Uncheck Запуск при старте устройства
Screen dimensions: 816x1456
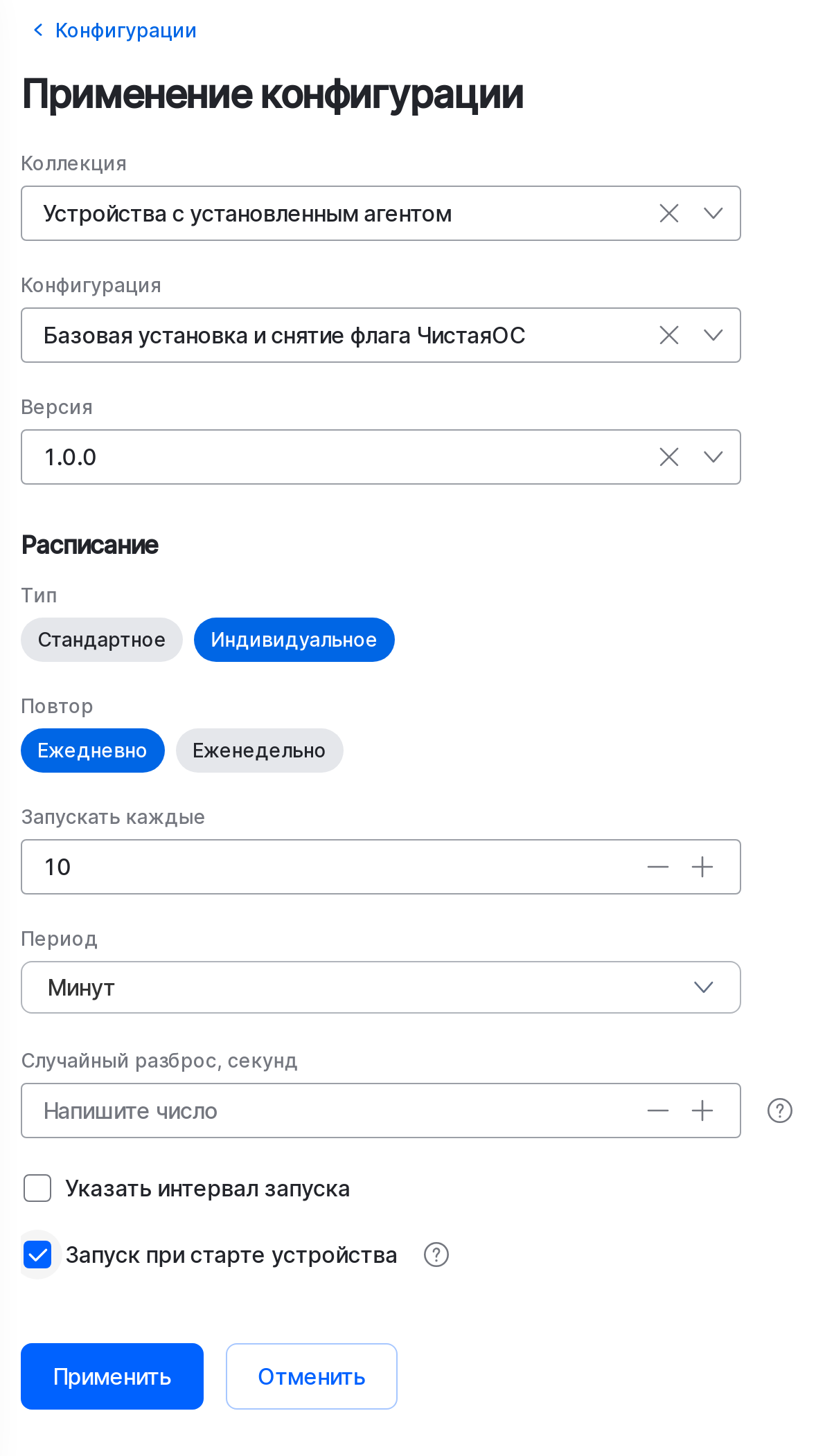point(38,1255)
